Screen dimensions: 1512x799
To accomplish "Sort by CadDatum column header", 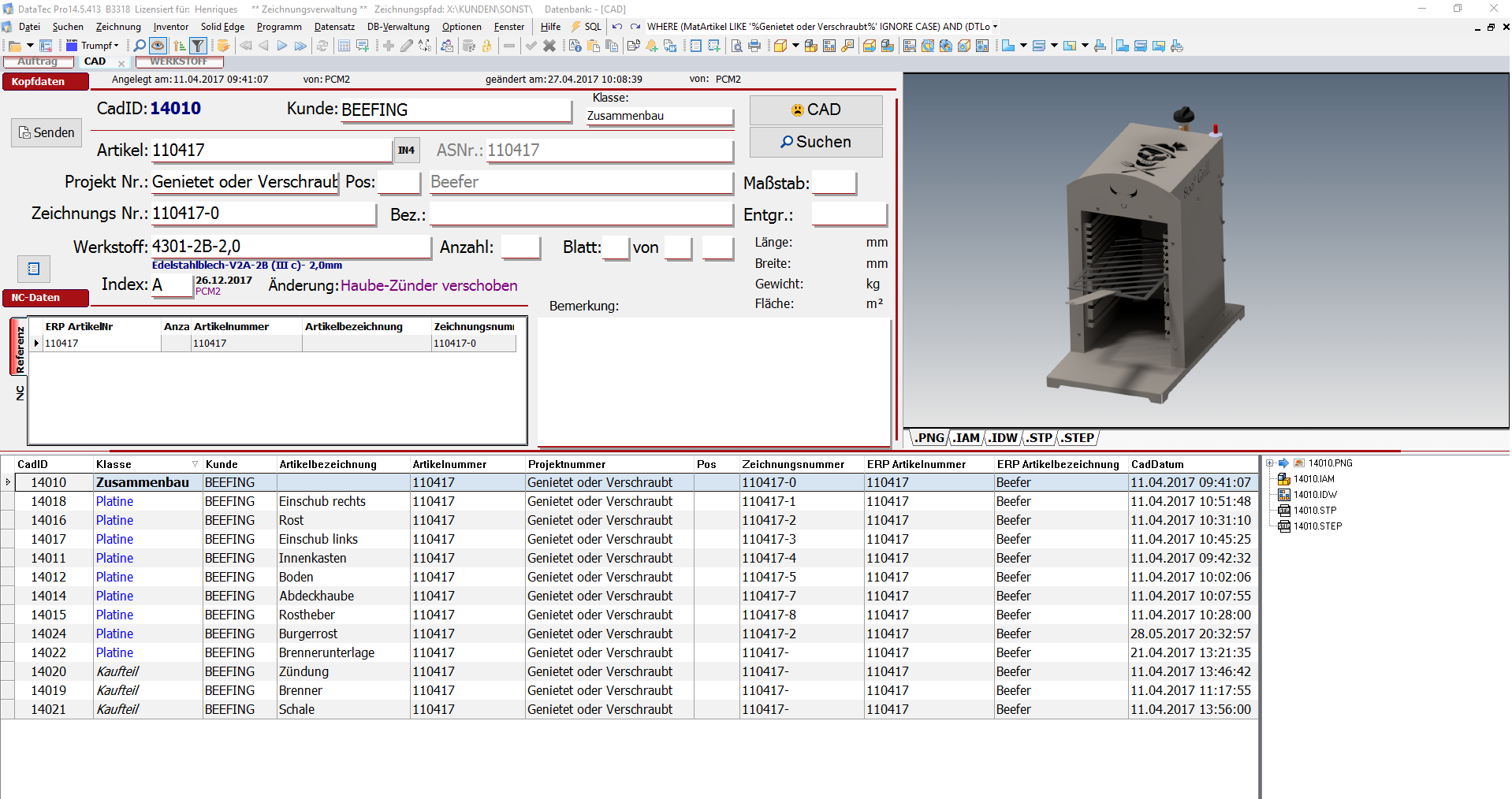I will (1193, 464).
